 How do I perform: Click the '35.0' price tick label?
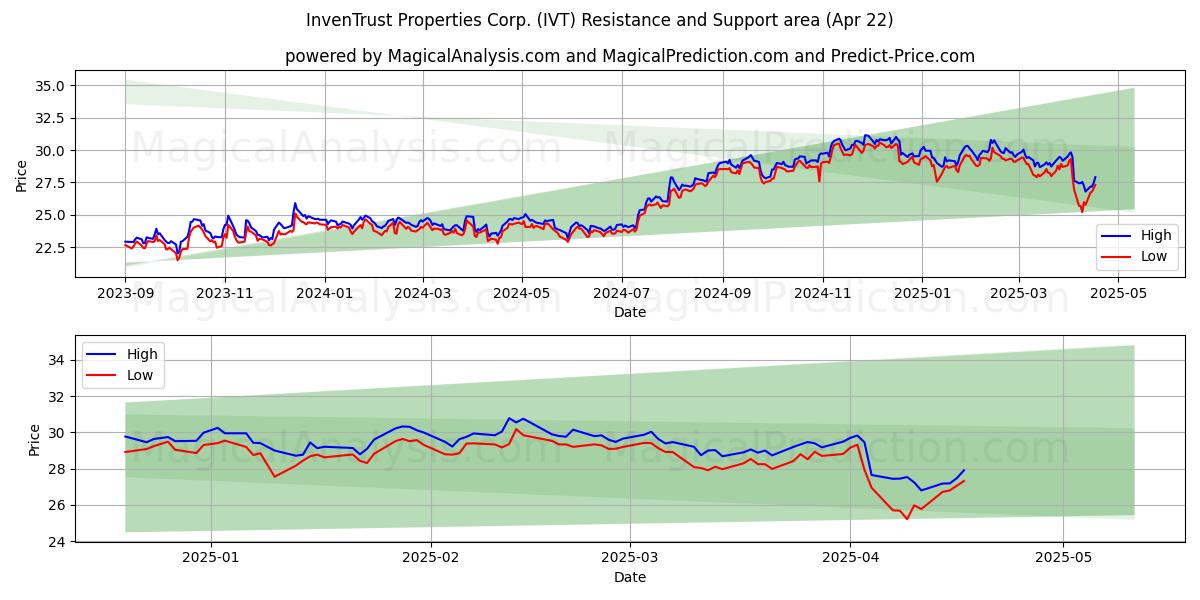pyautogui.click(x=51, y=86)
